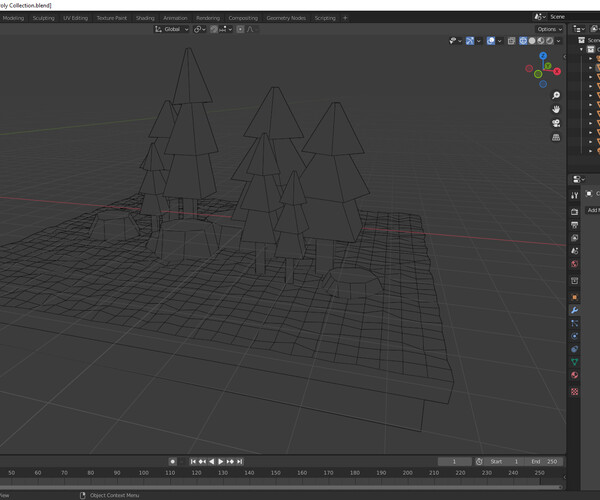The width and height of the screenshot is (600, 500).
Task: Expand the viewport shading options arrow
Action: coord(558,41)
